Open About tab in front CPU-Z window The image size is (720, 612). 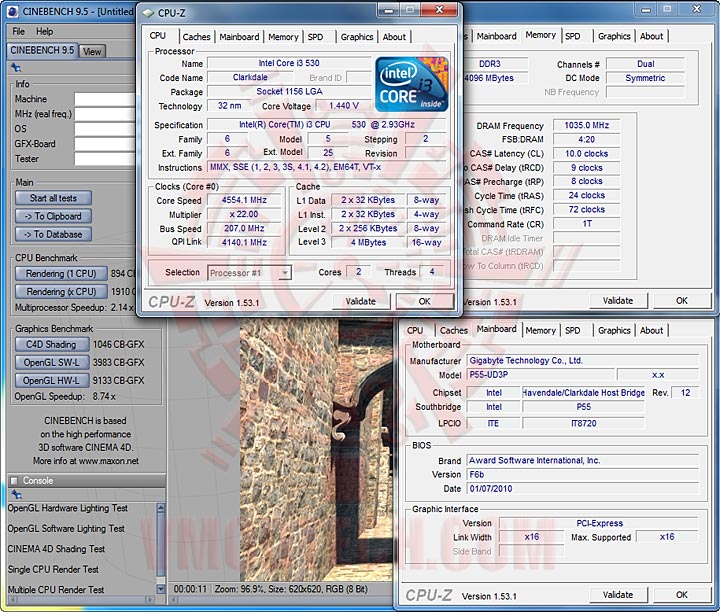pos(394,37)
